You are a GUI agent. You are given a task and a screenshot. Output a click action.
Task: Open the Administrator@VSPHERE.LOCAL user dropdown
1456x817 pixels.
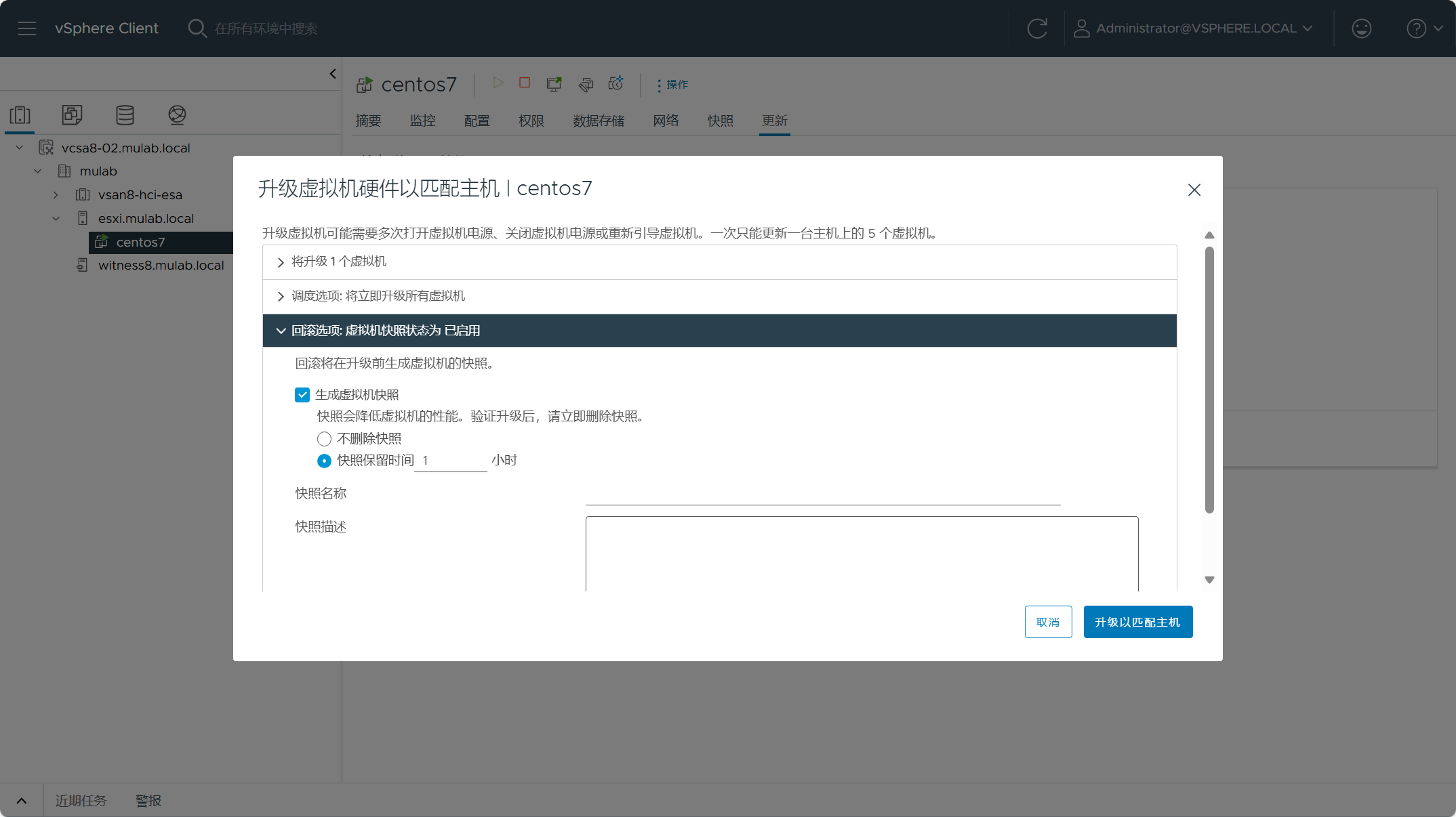[x=1204, y=28]
